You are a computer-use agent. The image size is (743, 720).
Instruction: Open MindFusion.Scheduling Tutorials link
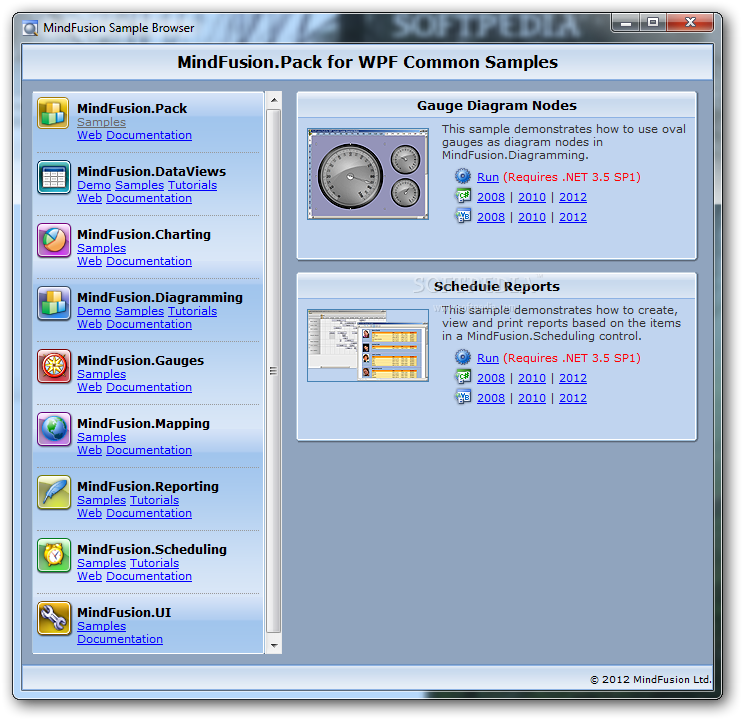(x=154, y=564)
